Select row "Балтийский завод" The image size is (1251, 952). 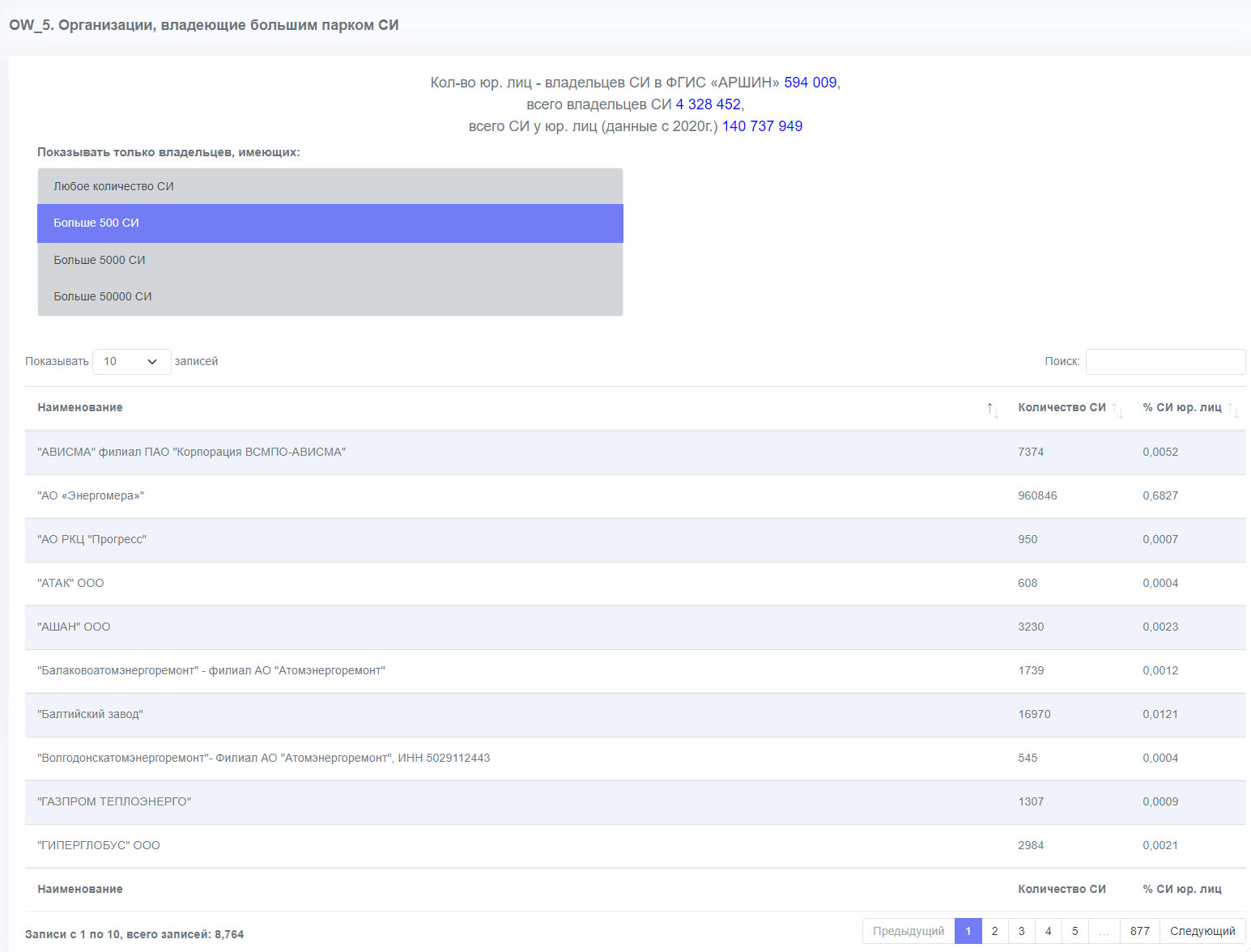point(636,715)
